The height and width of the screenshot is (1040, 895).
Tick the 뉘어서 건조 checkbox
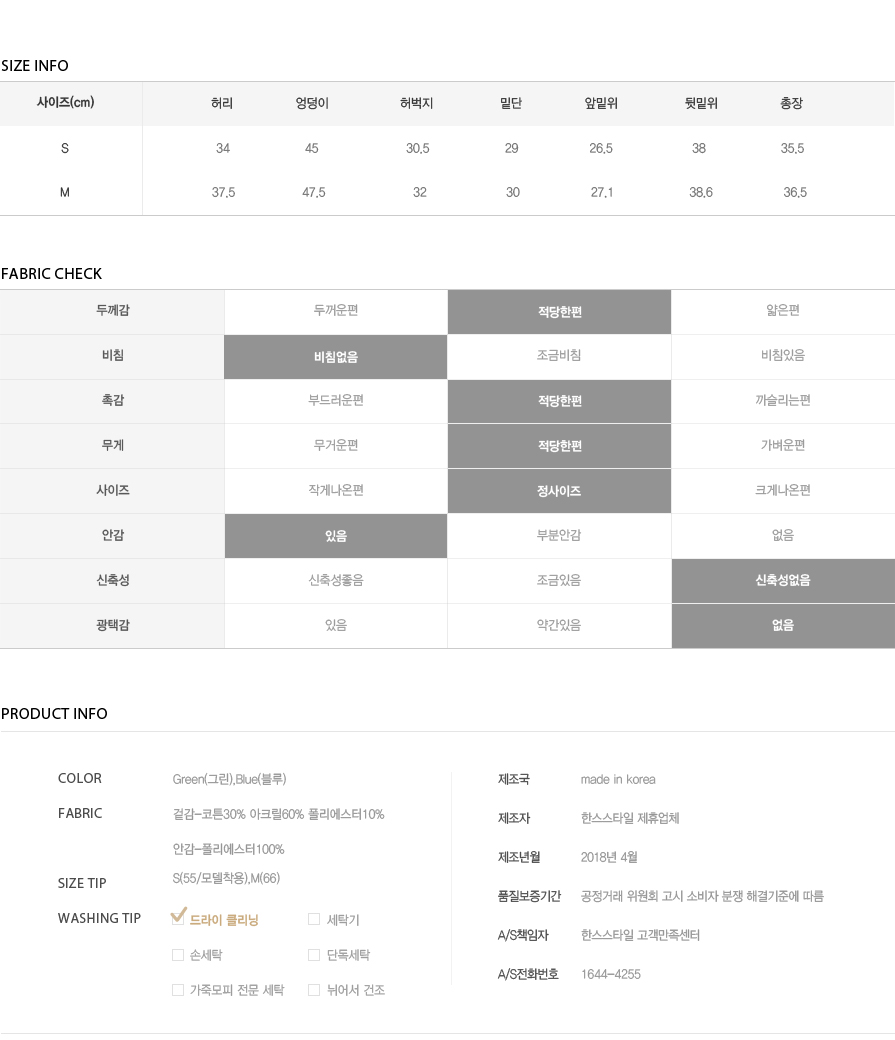[314, 990]
